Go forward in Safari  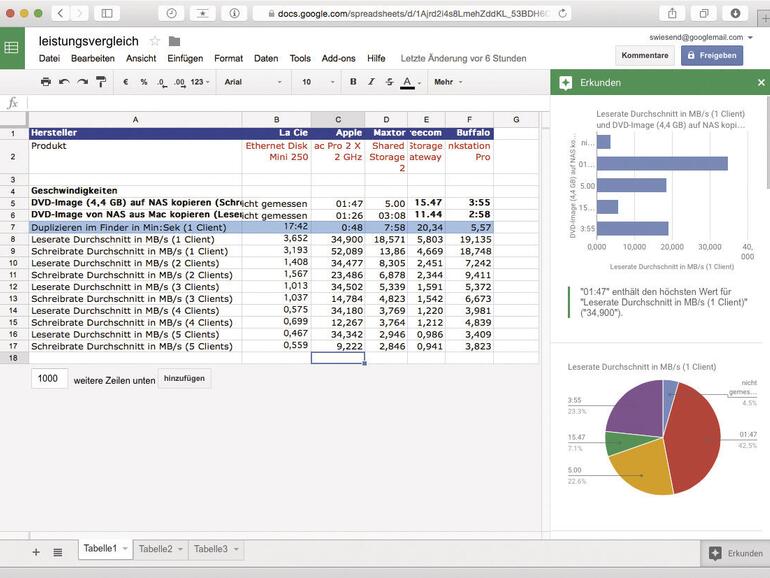[80, 13]
